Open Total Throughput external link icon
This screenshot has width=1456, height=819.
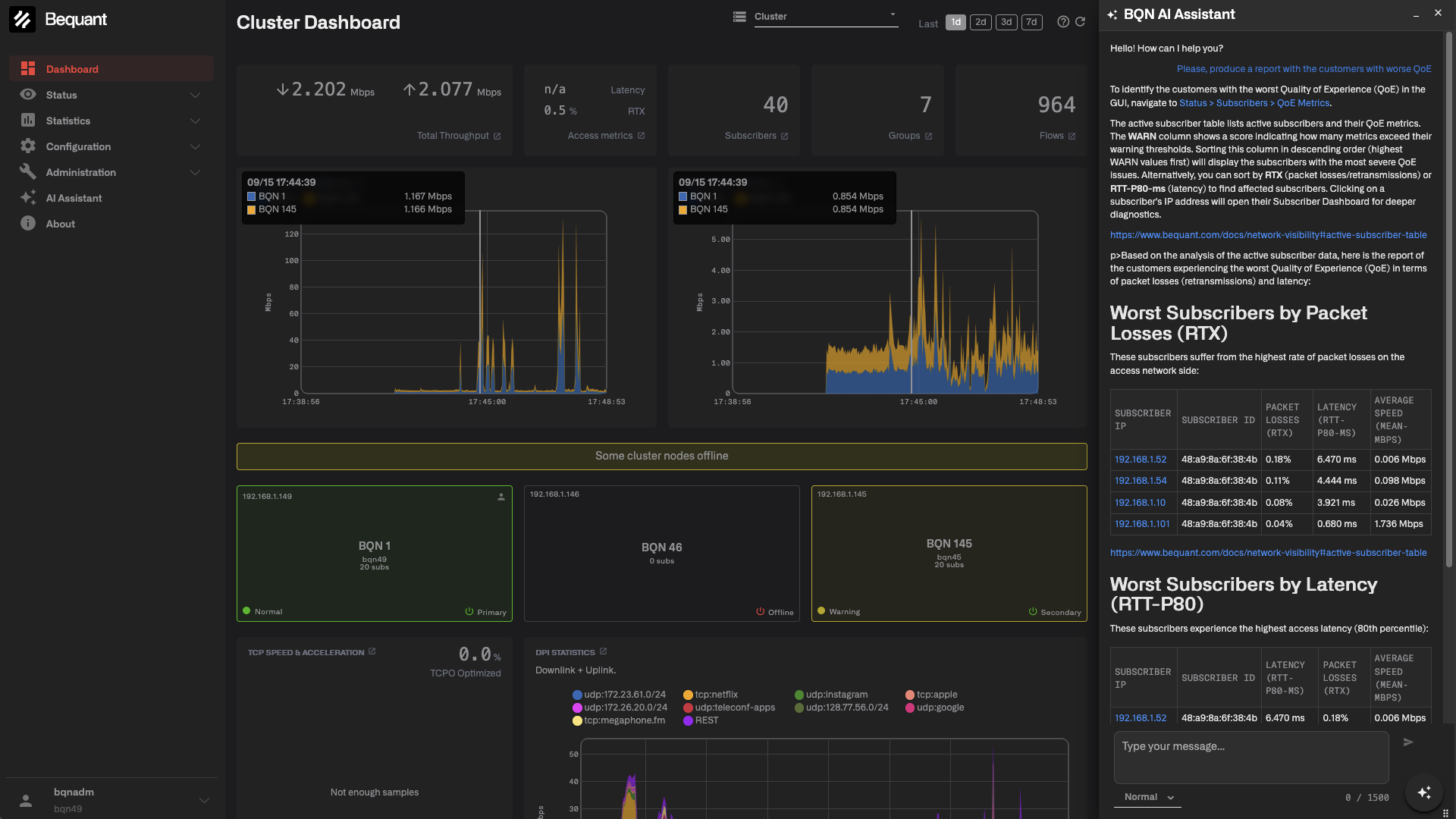tap(497, 136)
